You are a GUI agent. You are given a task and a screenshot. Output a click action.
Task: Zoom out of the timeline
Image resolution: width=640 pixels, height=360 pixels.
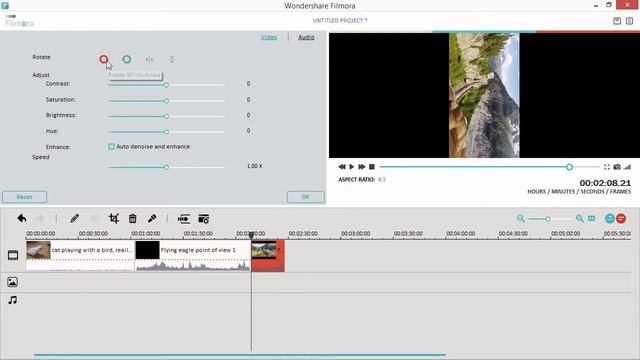pos(520,218)
